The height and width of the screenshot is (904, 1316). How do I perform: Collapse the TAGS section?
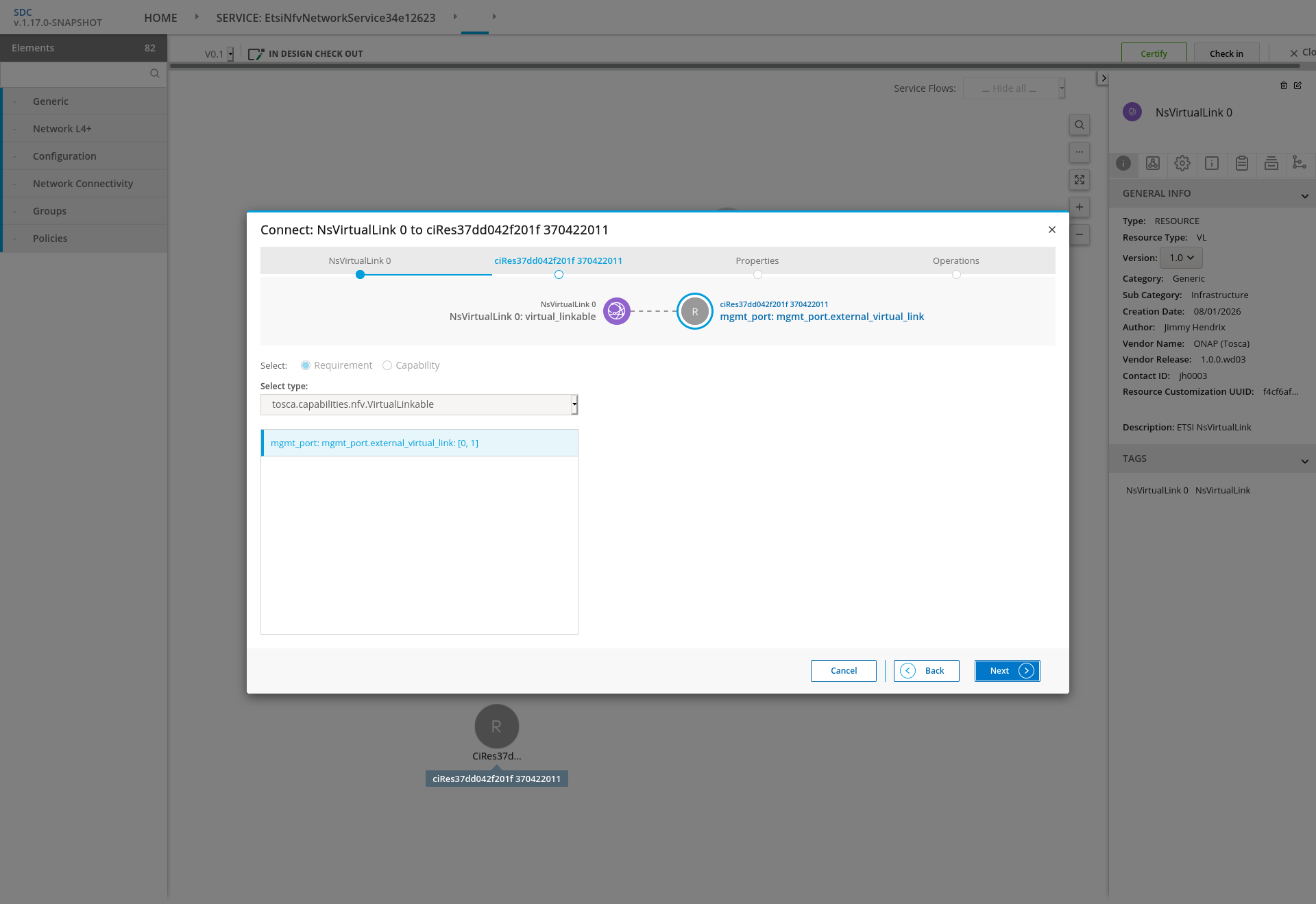point(1304,461)
